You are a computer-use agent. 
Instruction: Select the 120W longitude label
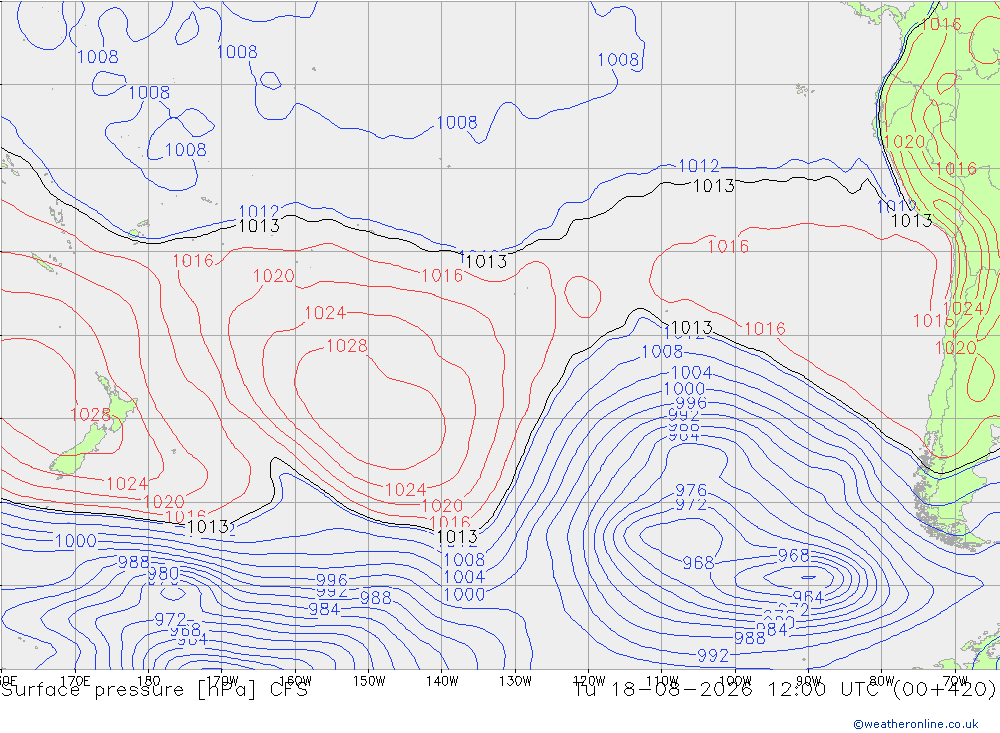pyautogui.click(x=589, y=681)
